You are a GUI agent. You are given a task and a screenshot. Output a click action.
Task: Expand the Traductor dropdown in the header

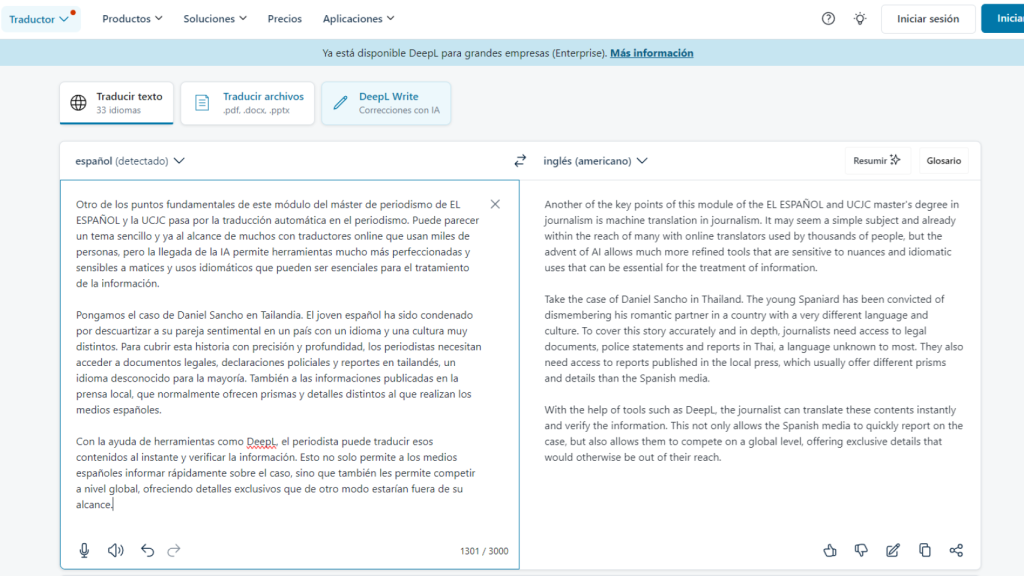tap(40, 17)
